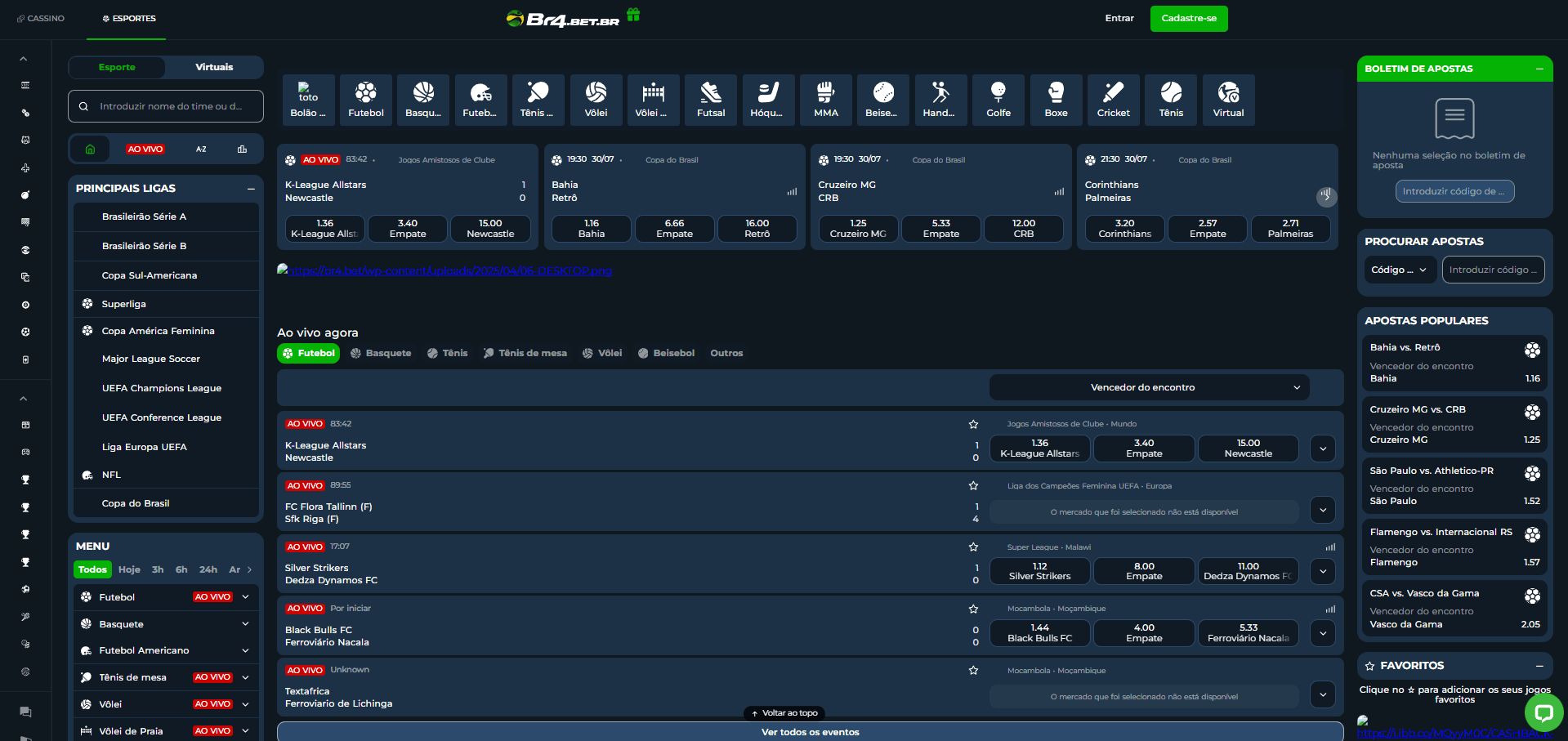
Task: Open the MMA sports category
Action: (x=825, y=100)
